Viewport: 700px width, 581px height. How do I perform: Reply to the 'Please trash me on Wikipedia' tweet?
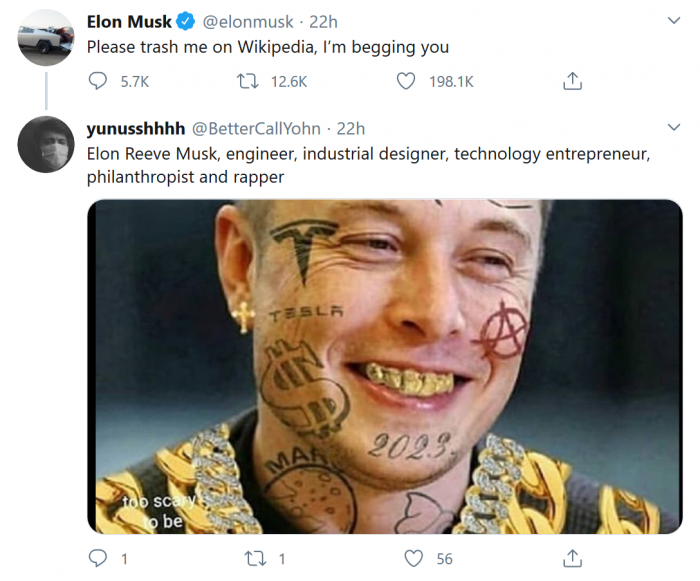[98, 82]
